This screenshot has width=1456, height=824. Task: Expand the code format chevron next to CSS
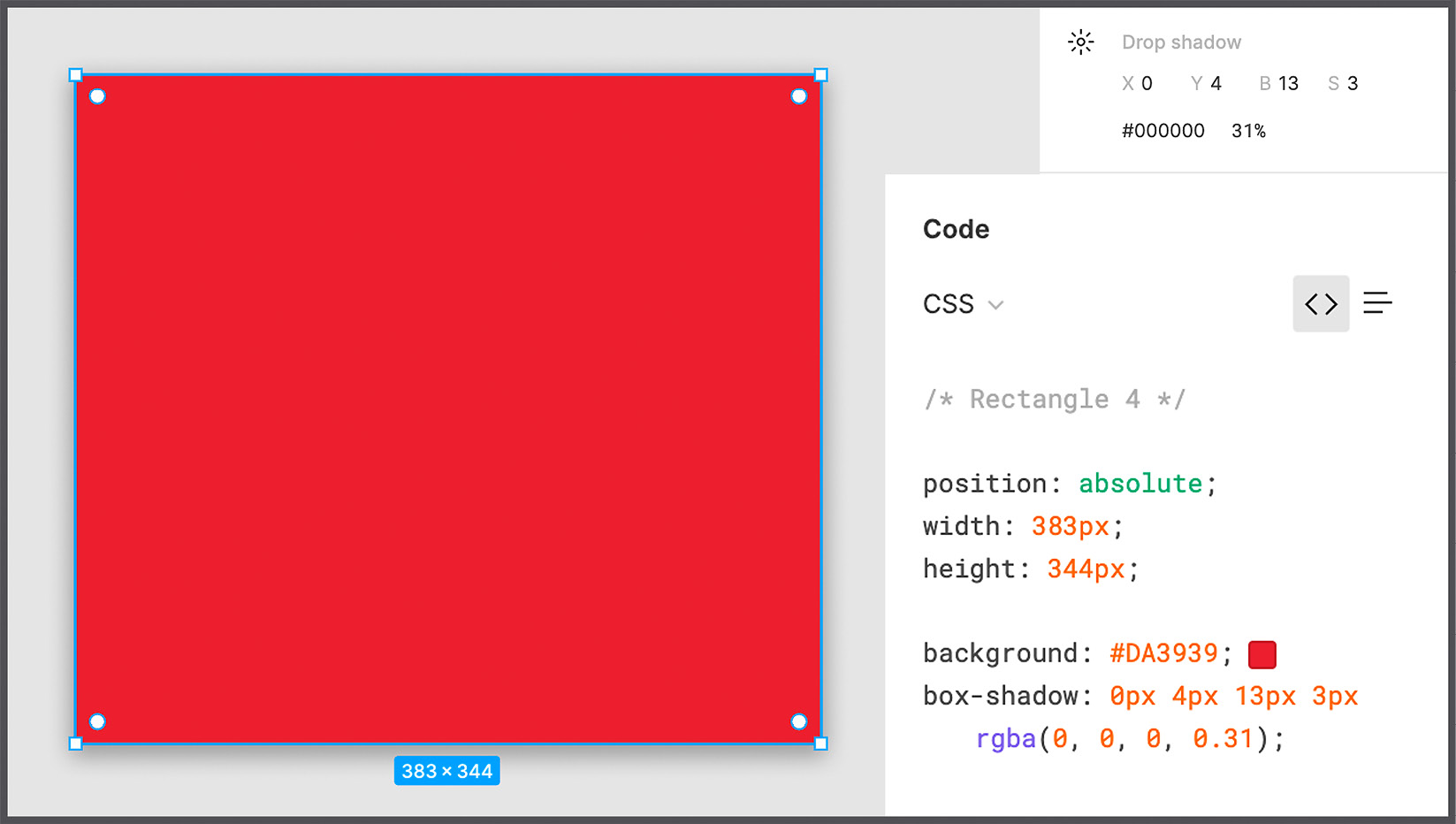point(996,304)
